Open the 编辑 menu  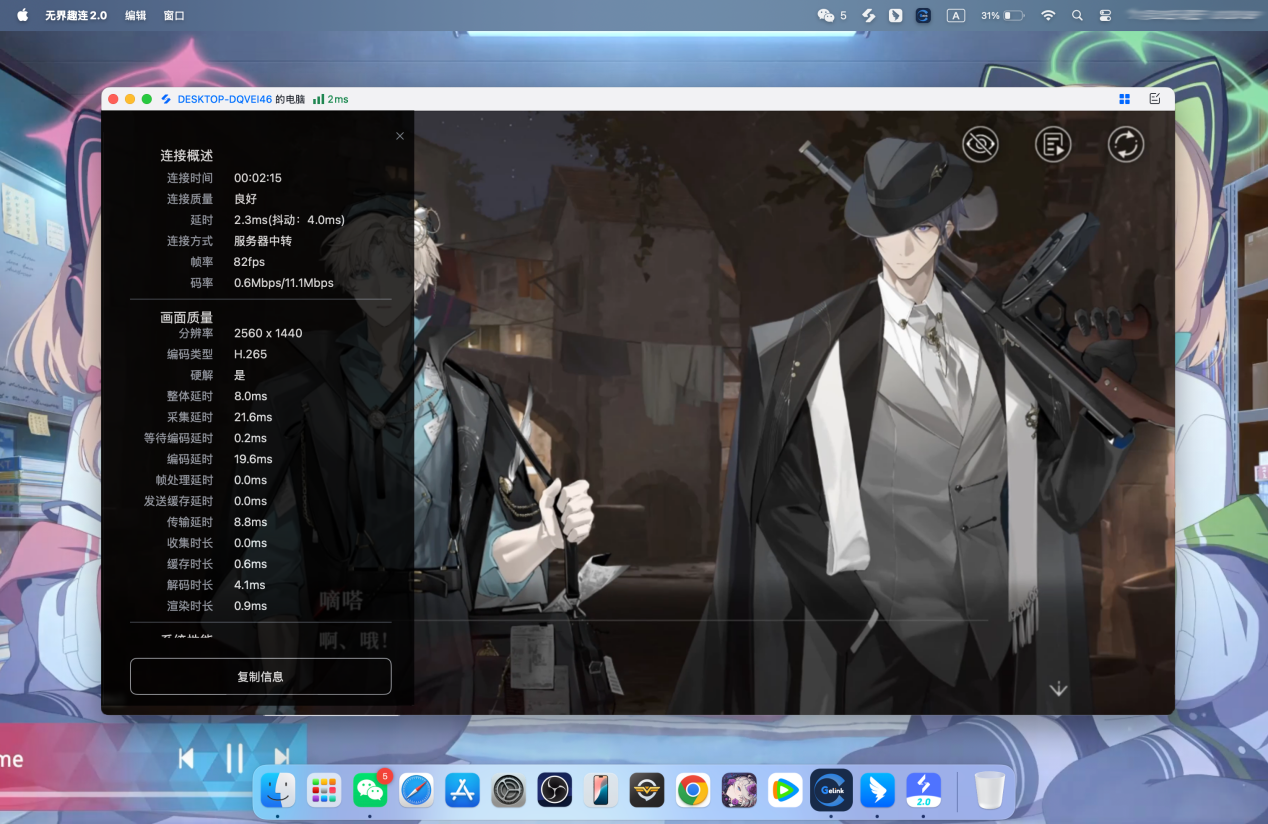point(135,15)
